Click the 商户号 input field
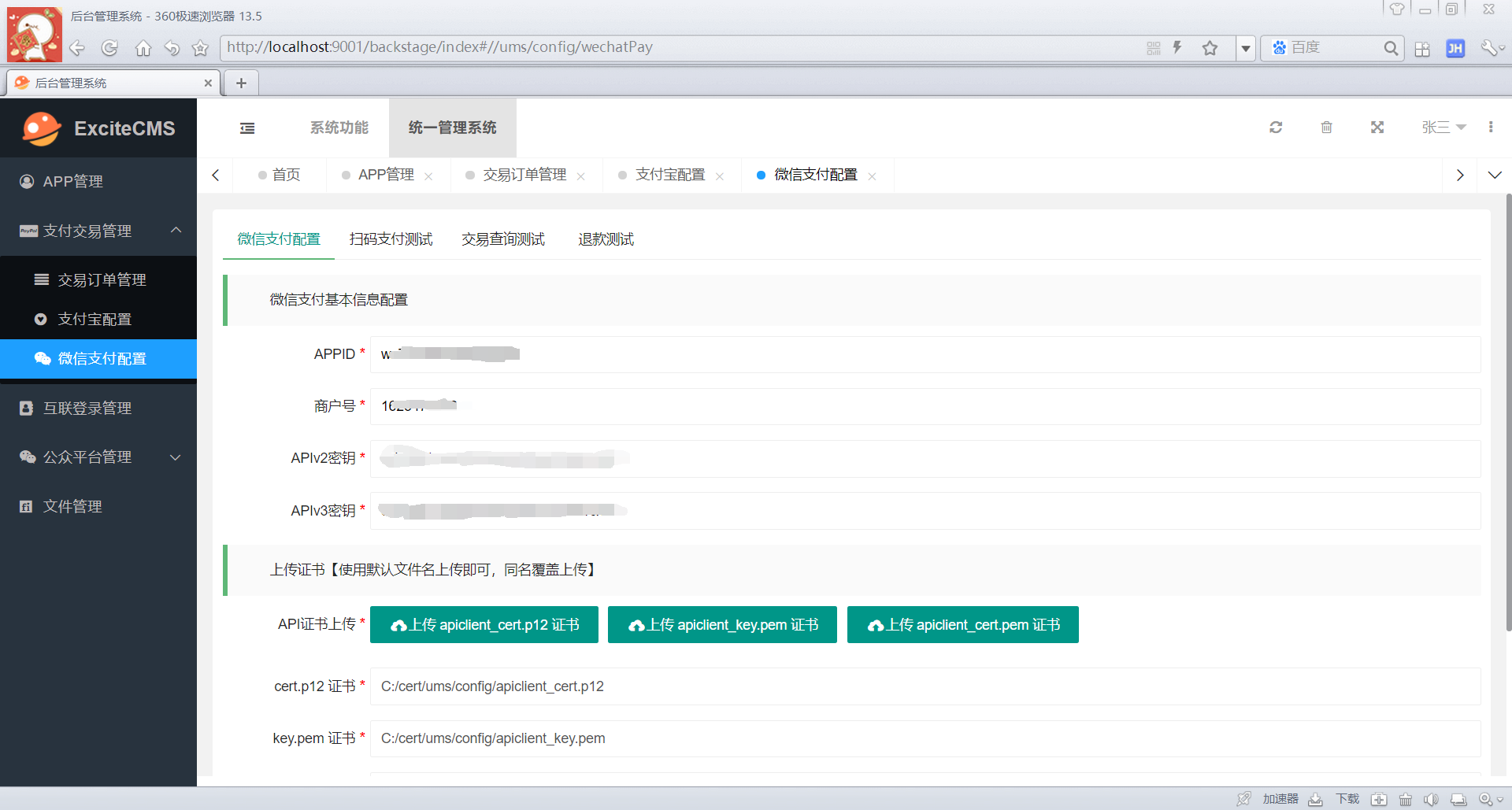This screenshot has height=810, width=1512. (925, 406)
